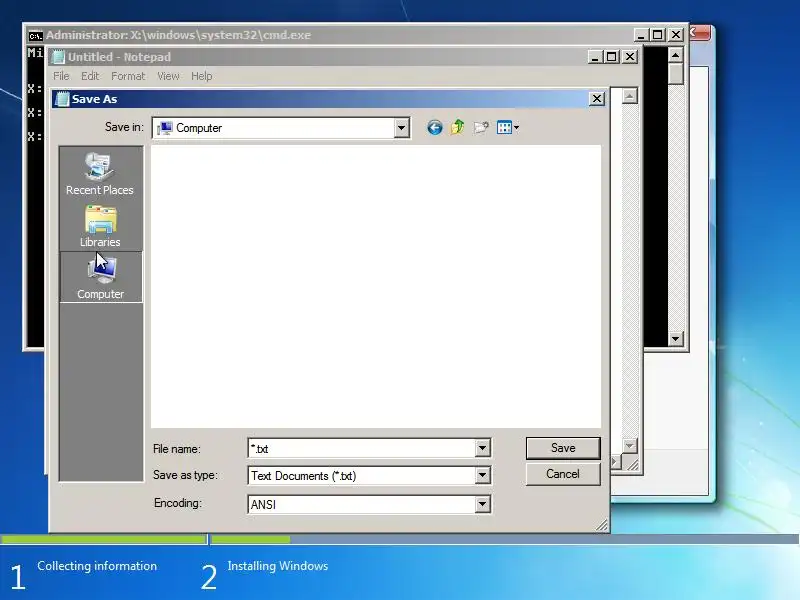The width and height of the screenshot is (800, 600).
Task: Click the cmd.exe system icon in the title bar
Action: (x=35, y=35)
